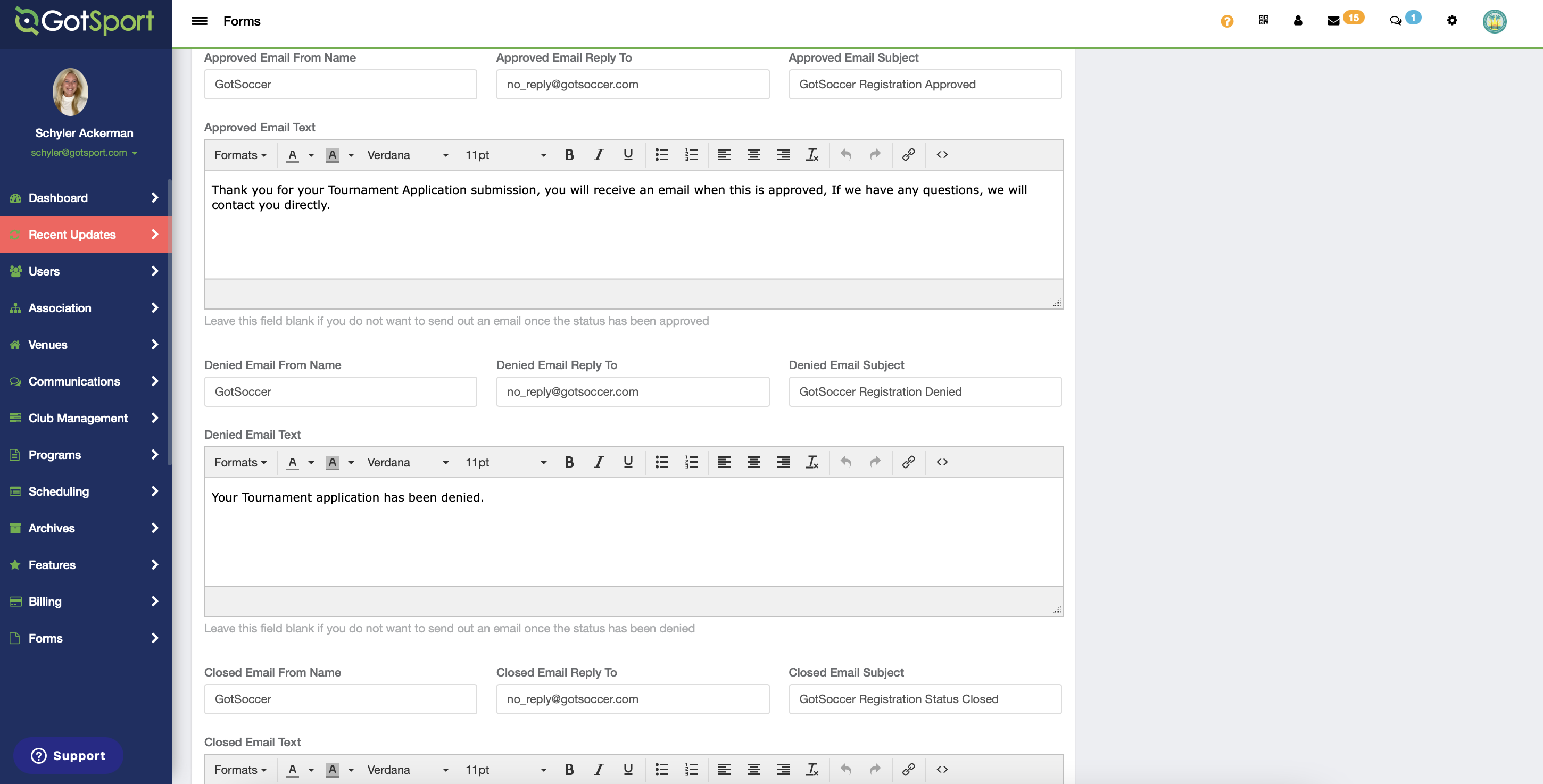Image resolution: width=1543 pixels, height=784 pixels.
Task: Insert bullet list in Approved Email Text editor
Action: 661,155
